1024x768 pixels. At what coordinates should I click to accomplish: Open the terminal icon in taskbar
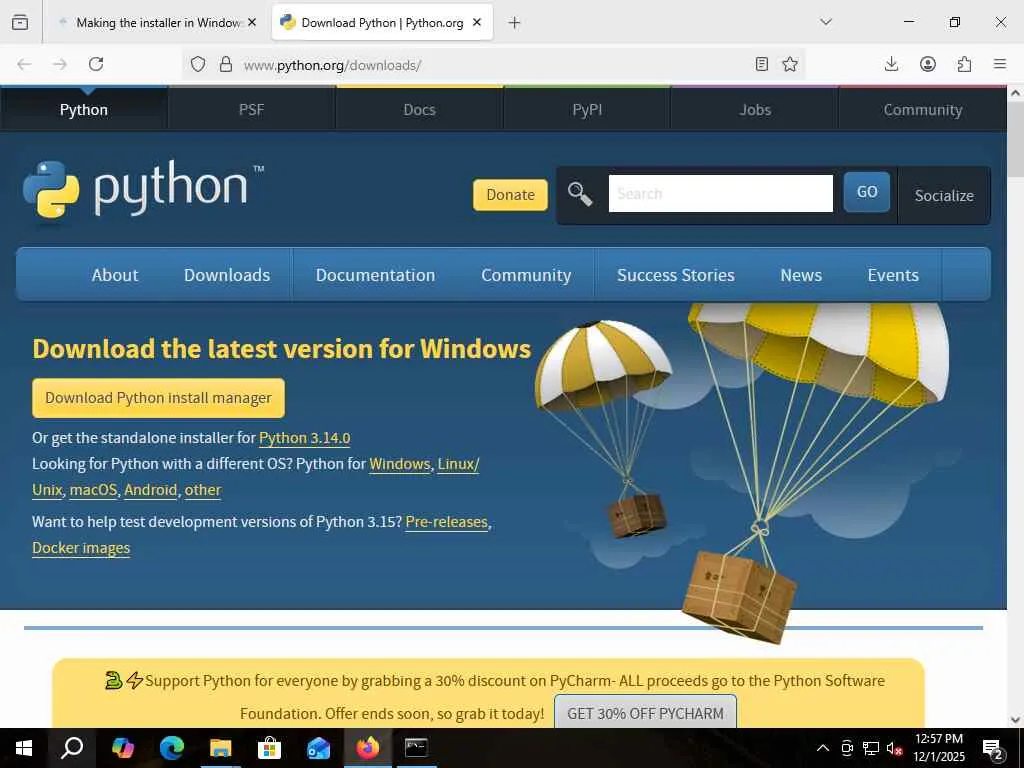tap(416, 748)
